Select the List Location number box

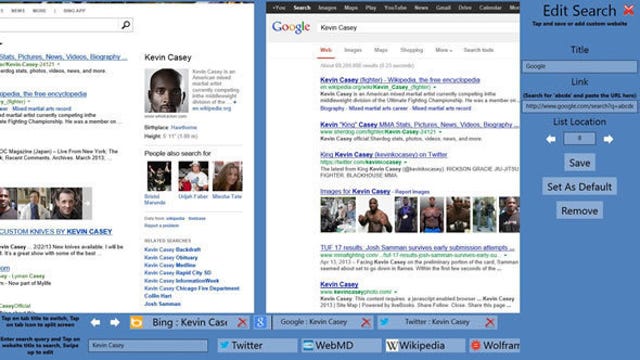click(579, 138)
